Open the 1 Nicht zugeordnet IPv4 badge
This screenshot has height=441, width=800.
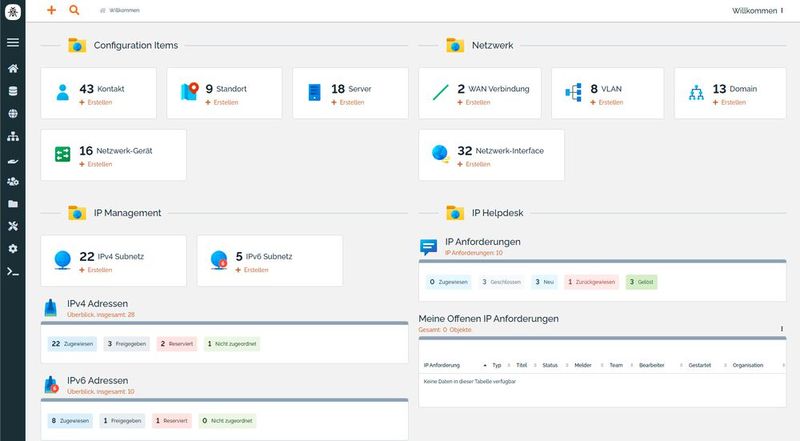coord(232,344)
